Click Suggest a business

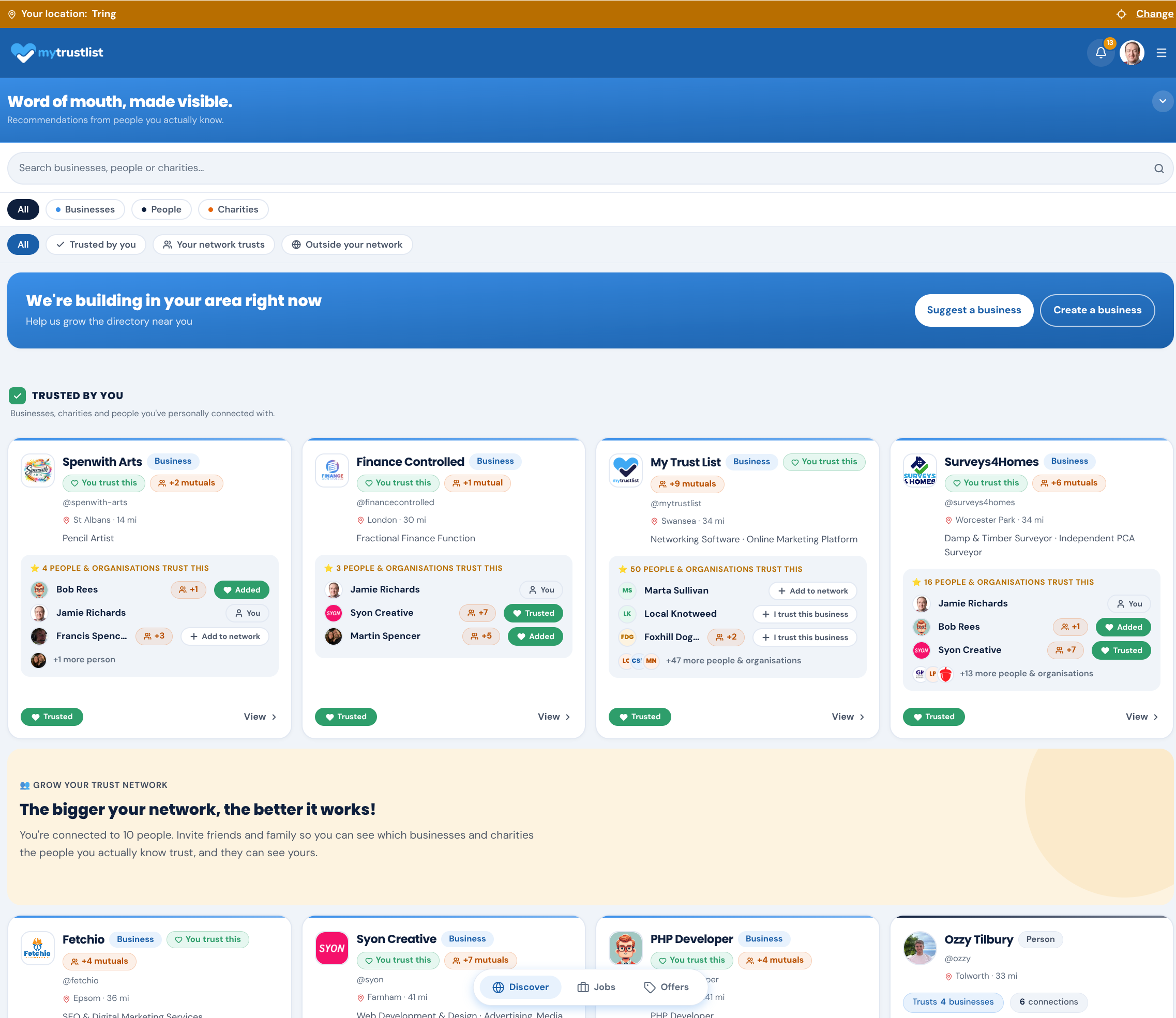974,310
